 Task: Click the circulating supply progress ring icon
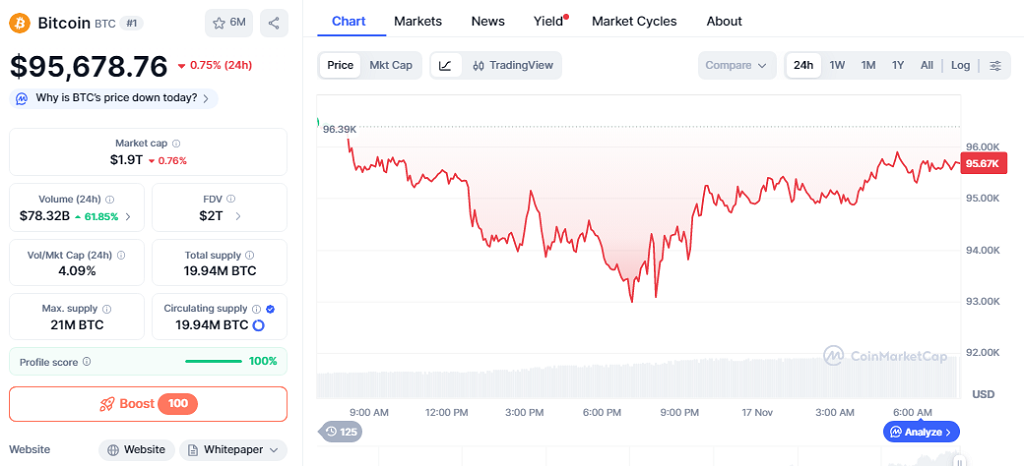258,325
